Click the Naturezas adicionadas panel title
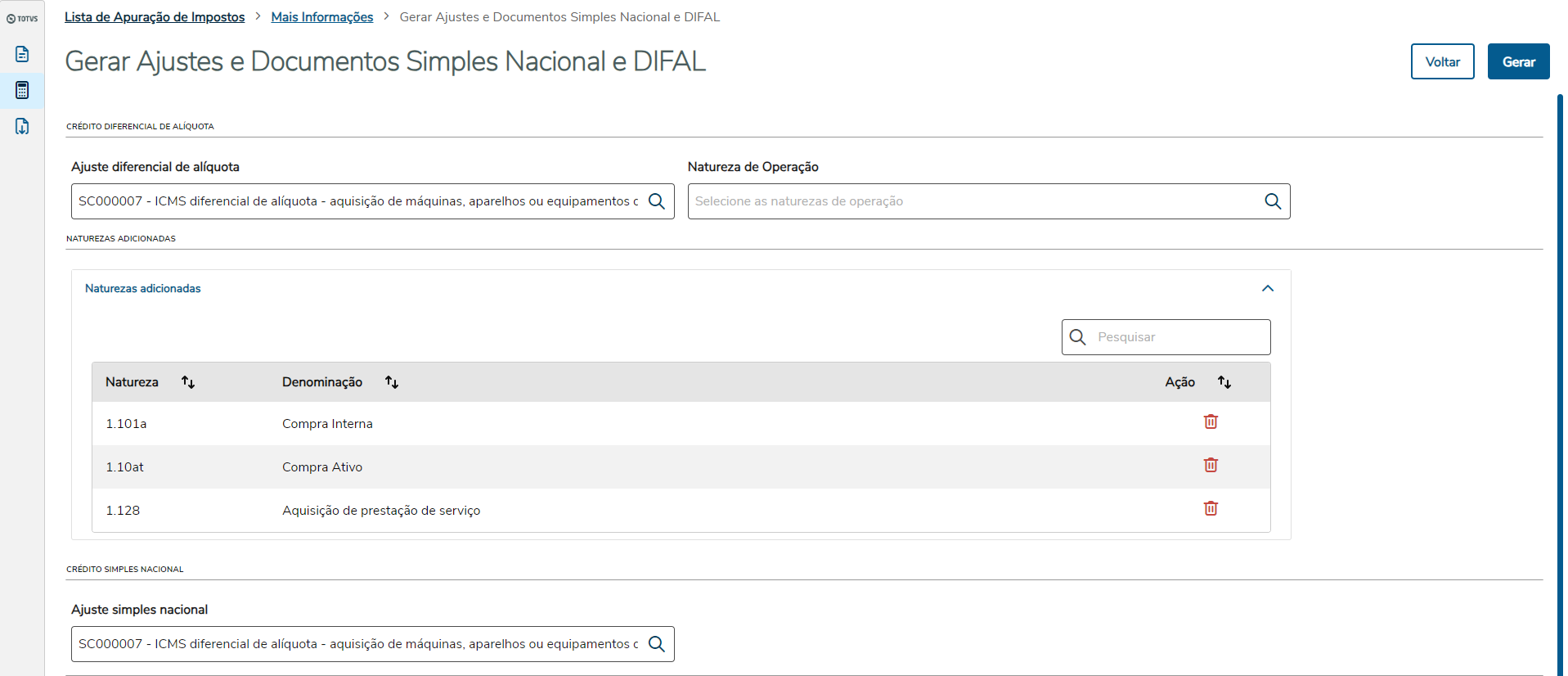The image size is (1568, 676). click(143, 289)
